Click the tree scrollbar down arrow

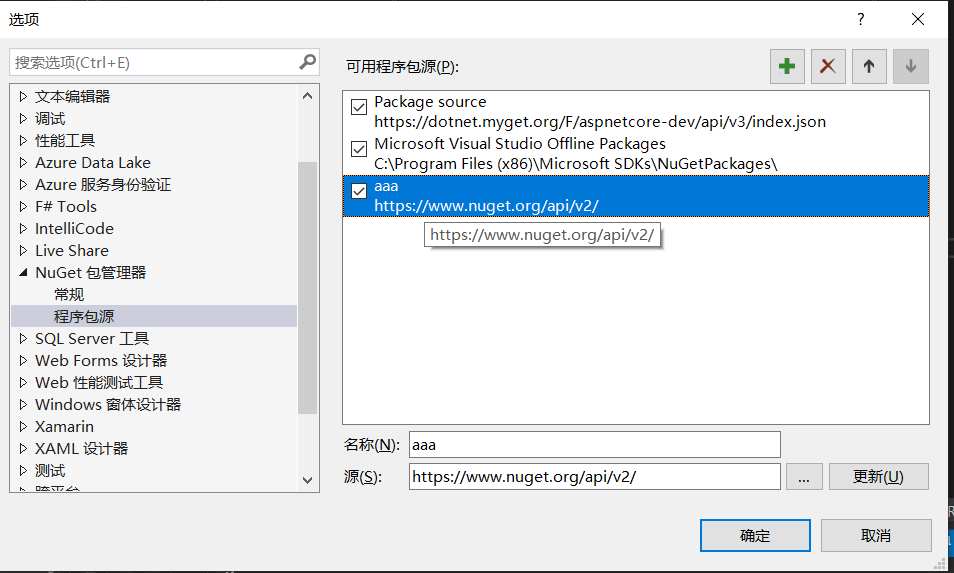(x=307, y=481)
